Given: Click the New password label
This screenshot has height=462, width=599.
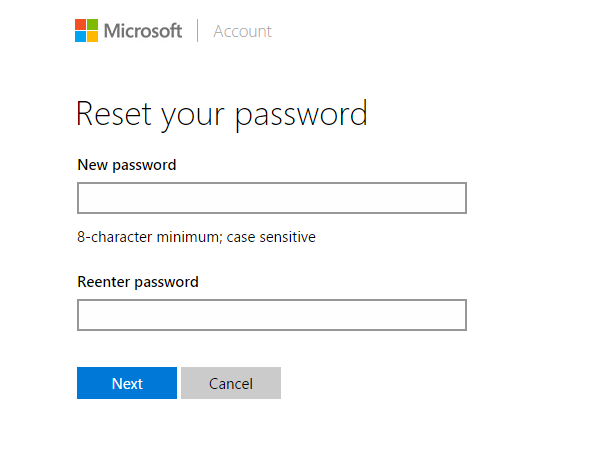Looking at the screenshot, I should pyautogui.click(x=127, y=165).
